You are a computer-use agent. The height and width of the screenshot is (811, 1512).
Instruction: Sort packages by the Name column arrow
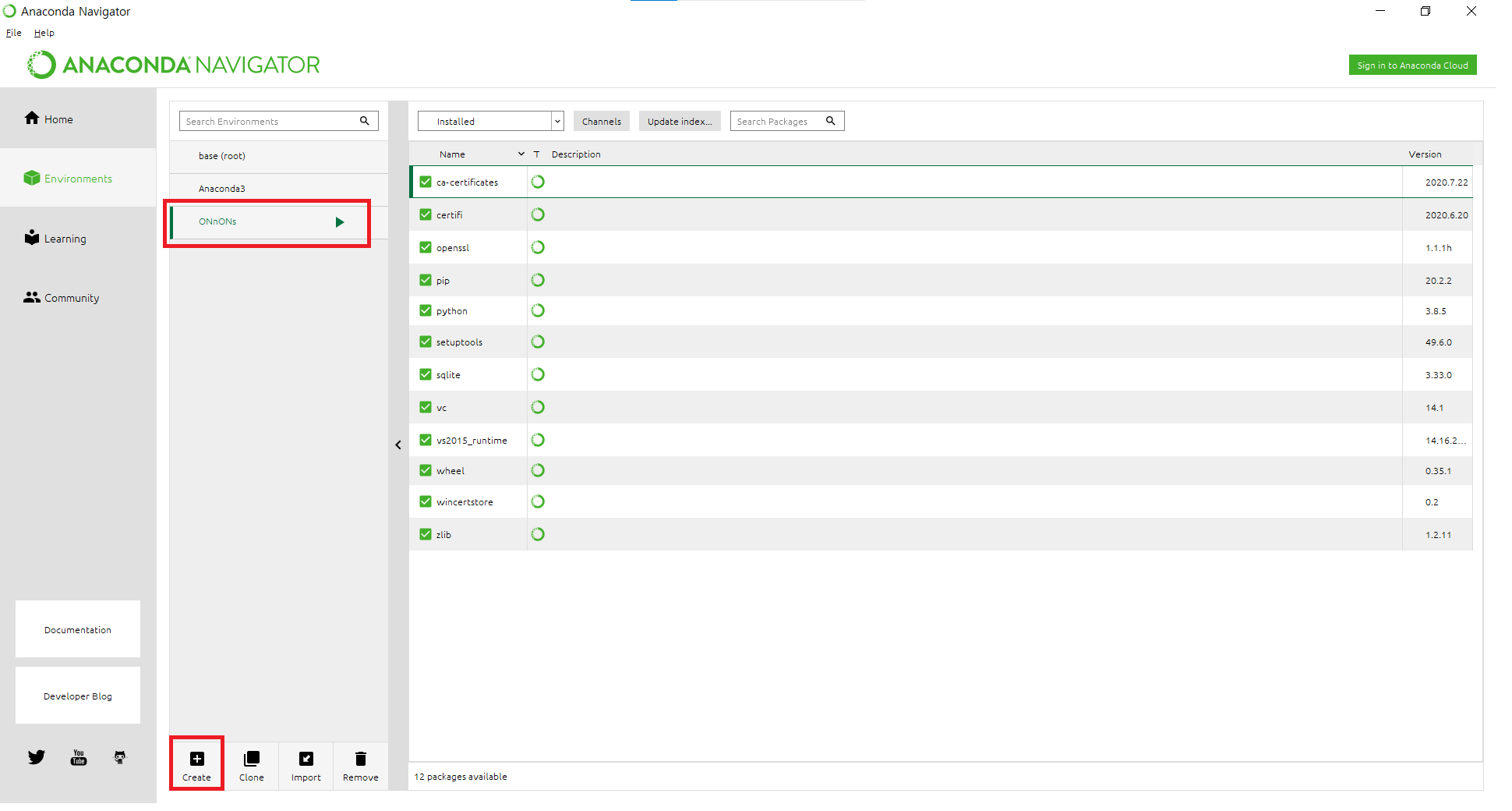click(521, 154)
